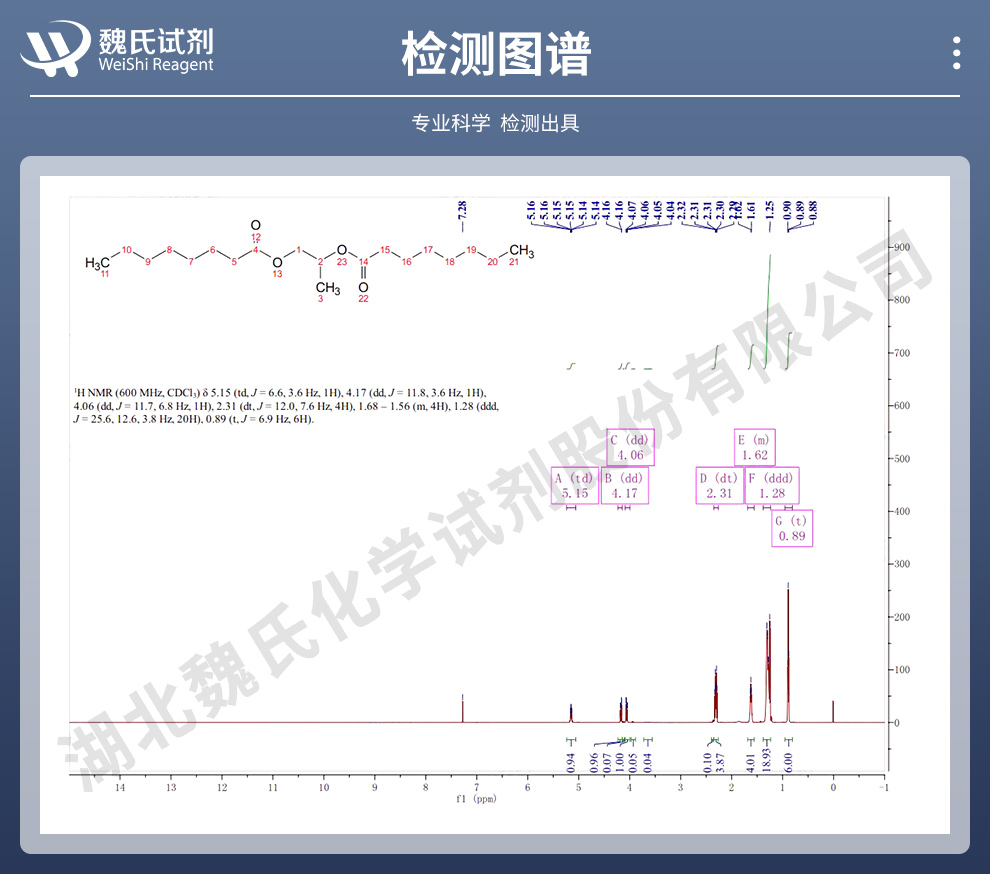
Task: Click the peak label box D (dt) 2.31
Action: tap(719, 486)
